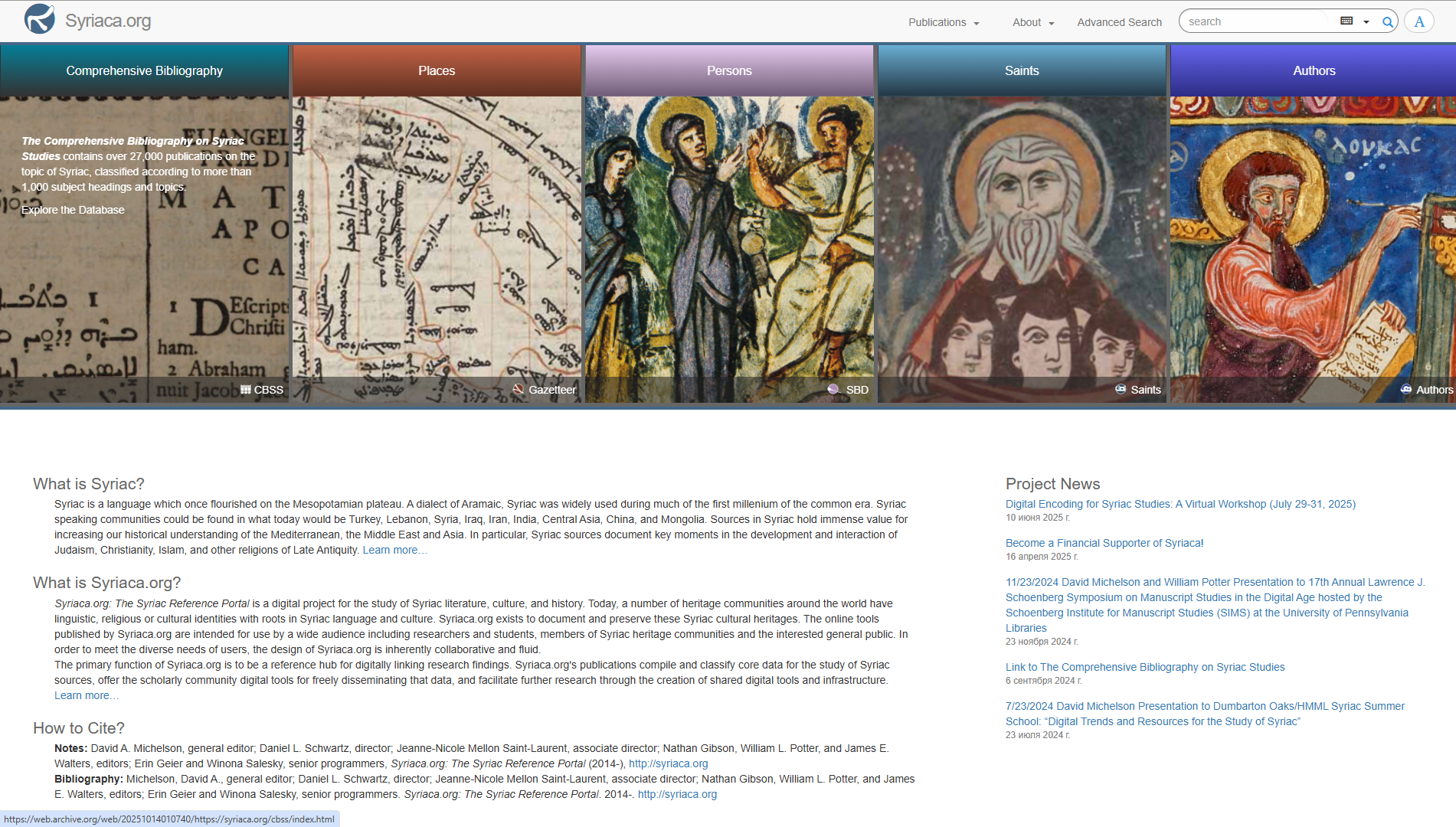This screenshot has width=1456, height=827.
Task: Open the Comprehensive Bibliography tab header
Action: [144, 70]
